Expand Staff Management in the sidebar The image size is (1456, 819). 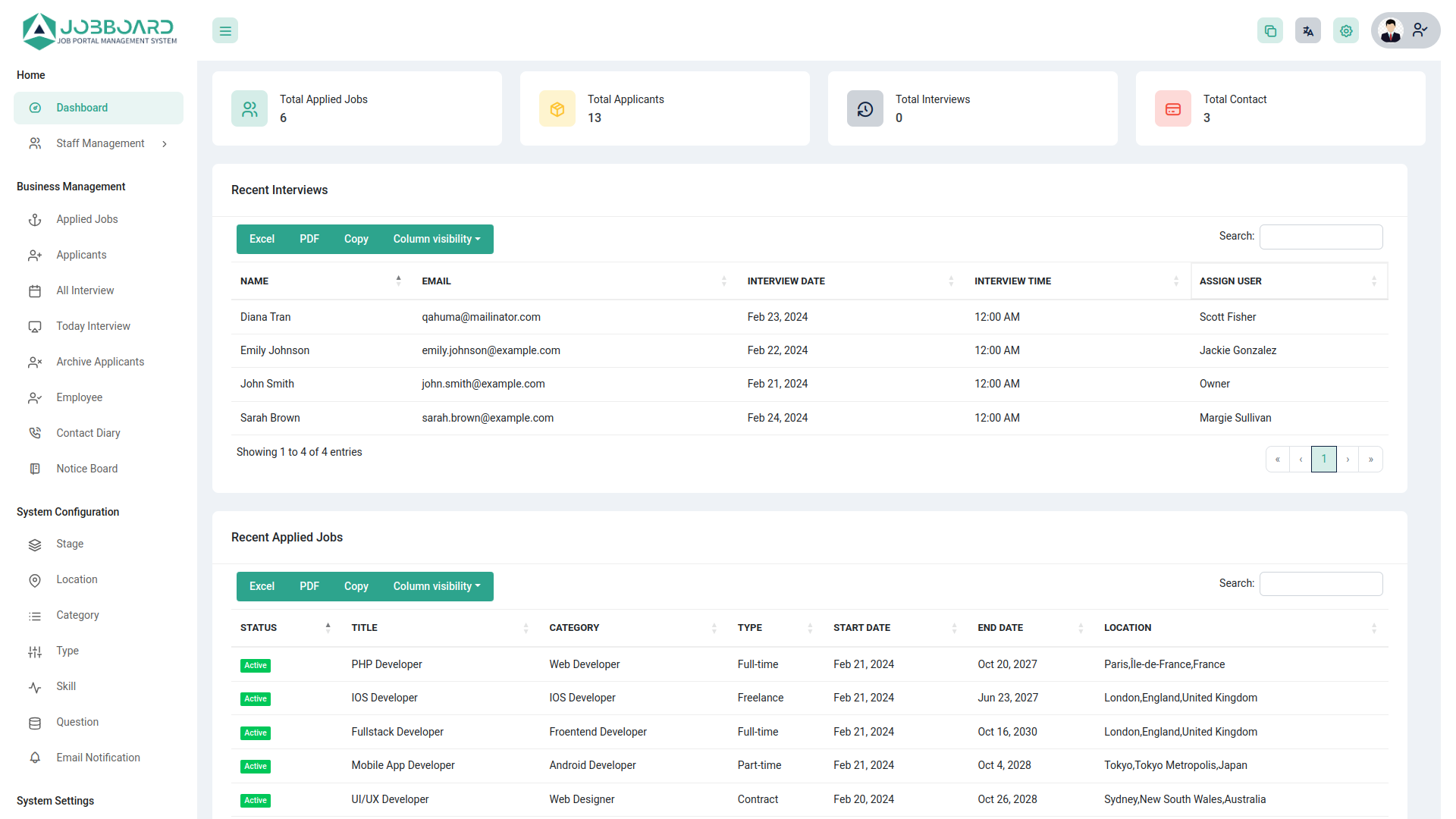click(x=99, y=143)
